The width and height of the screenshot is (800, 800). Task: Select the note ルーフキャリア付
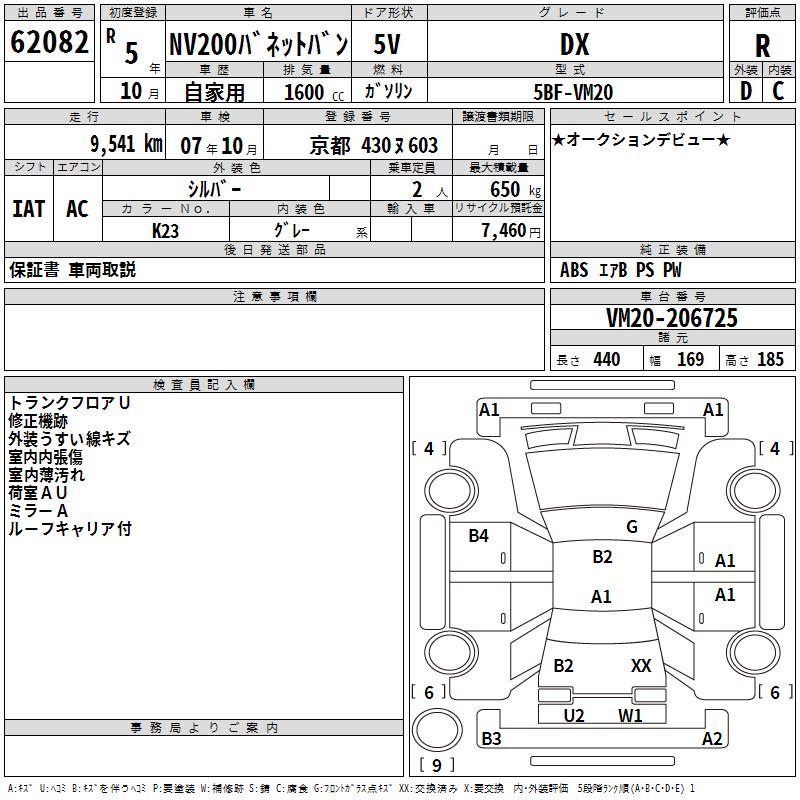click(x=70, y=529)
